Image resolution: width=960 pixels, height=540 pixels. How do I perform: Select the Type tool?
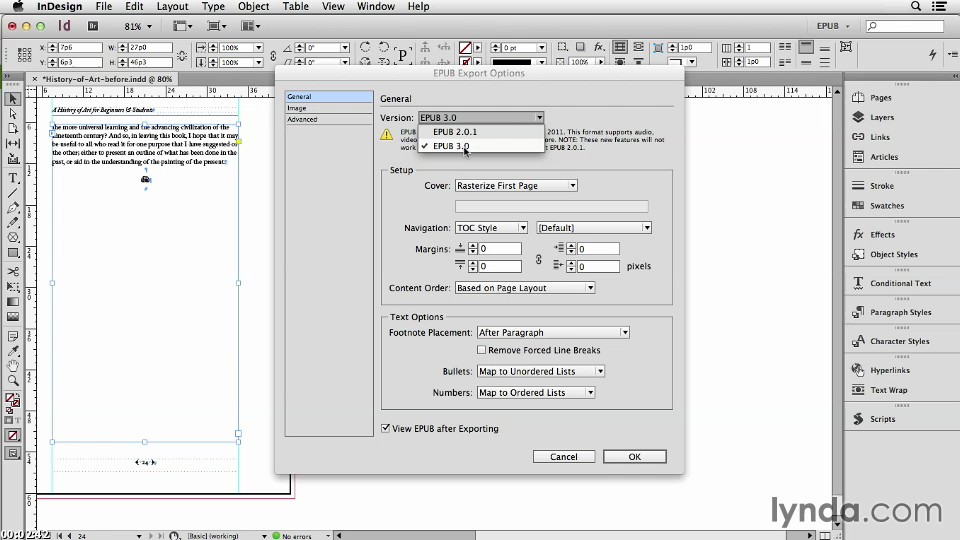point(13,178)
